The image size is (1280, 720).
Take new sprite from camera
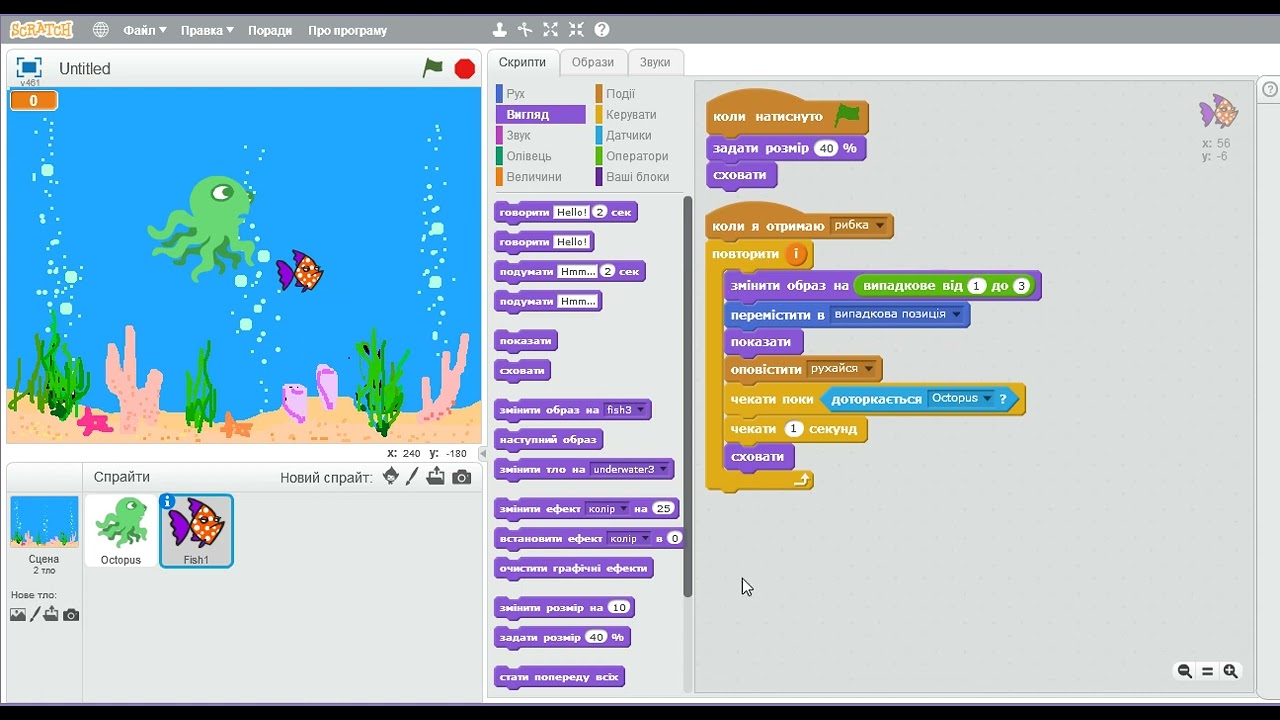click(x=461, y=477)
